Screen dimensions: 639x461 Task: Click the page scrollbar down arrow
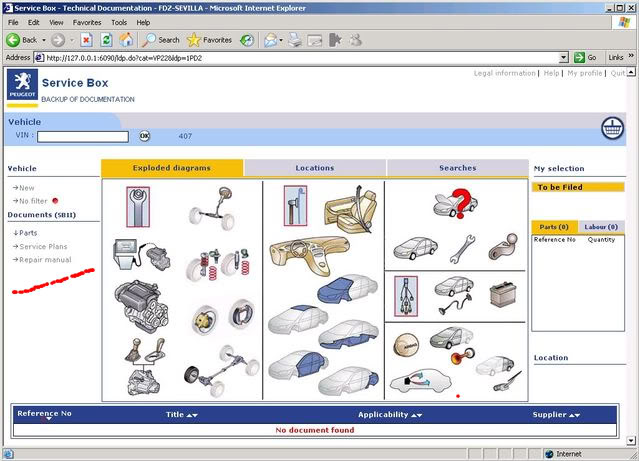pyautogui.click(x=631, y=440)
